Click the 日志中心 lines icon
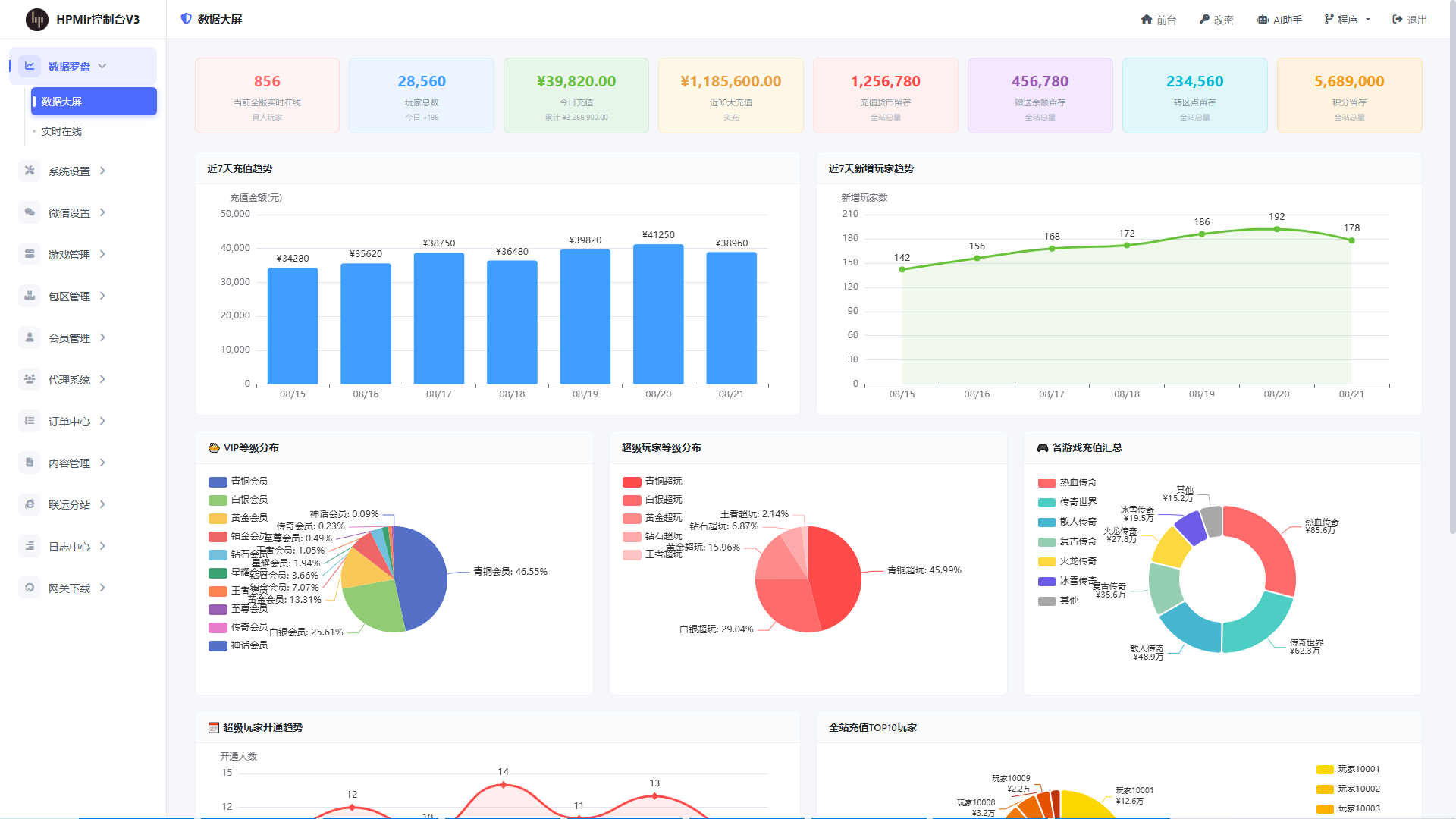1456x819 pixels. [30, 546]
